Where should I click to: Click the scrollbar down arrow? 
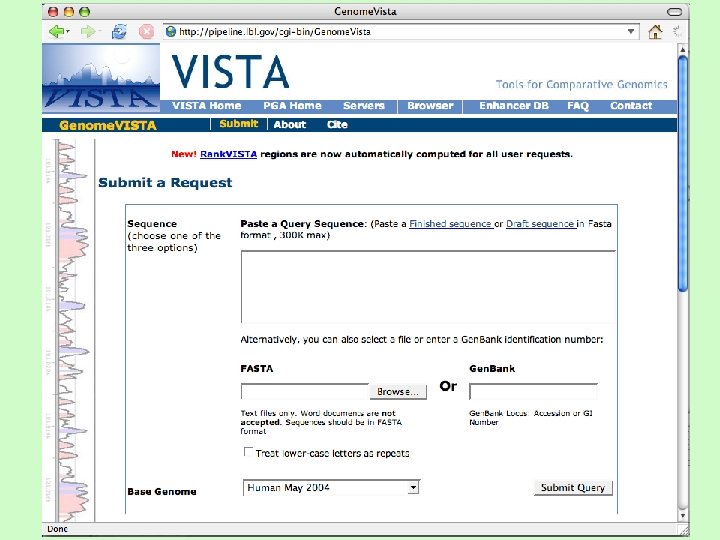tap(683, 516)
